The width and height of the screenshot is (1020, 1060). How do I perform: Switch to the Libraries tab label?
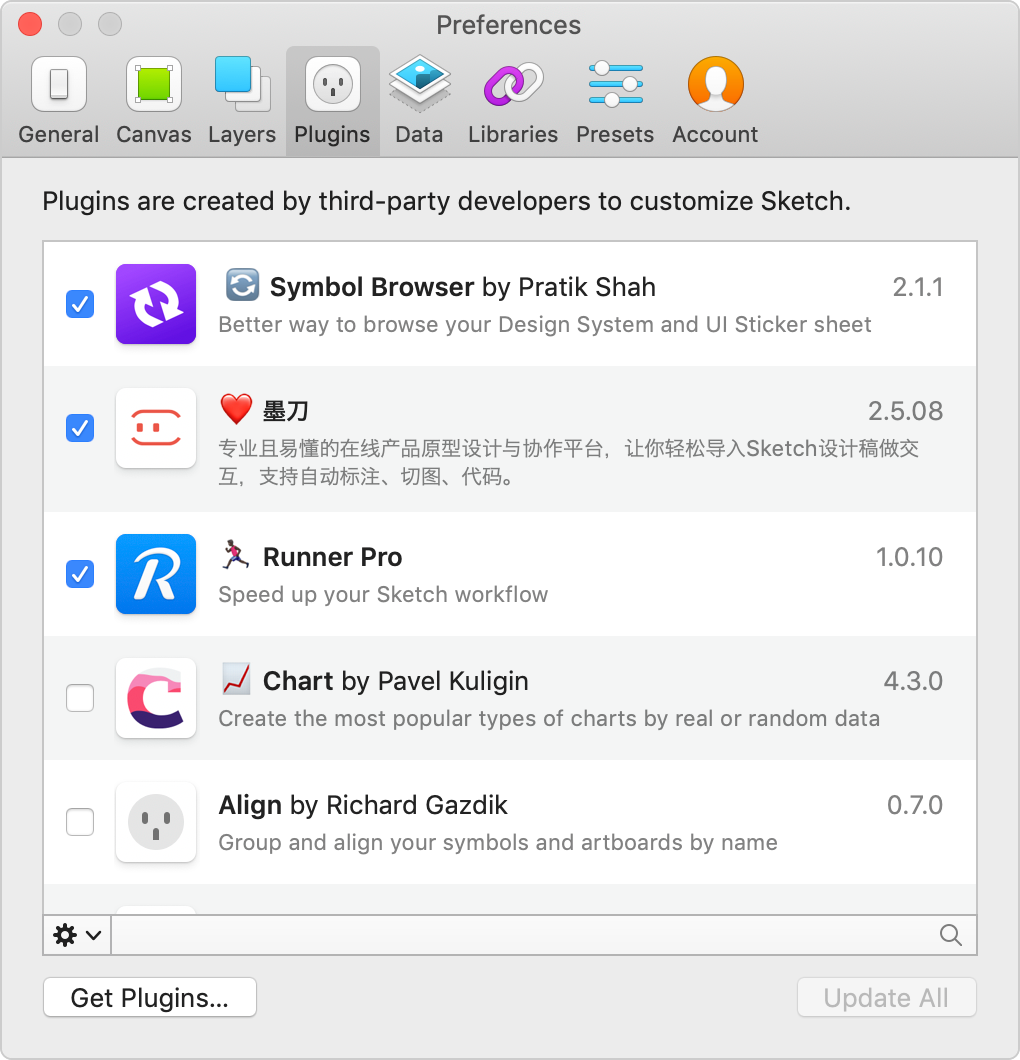coord(513,135)
